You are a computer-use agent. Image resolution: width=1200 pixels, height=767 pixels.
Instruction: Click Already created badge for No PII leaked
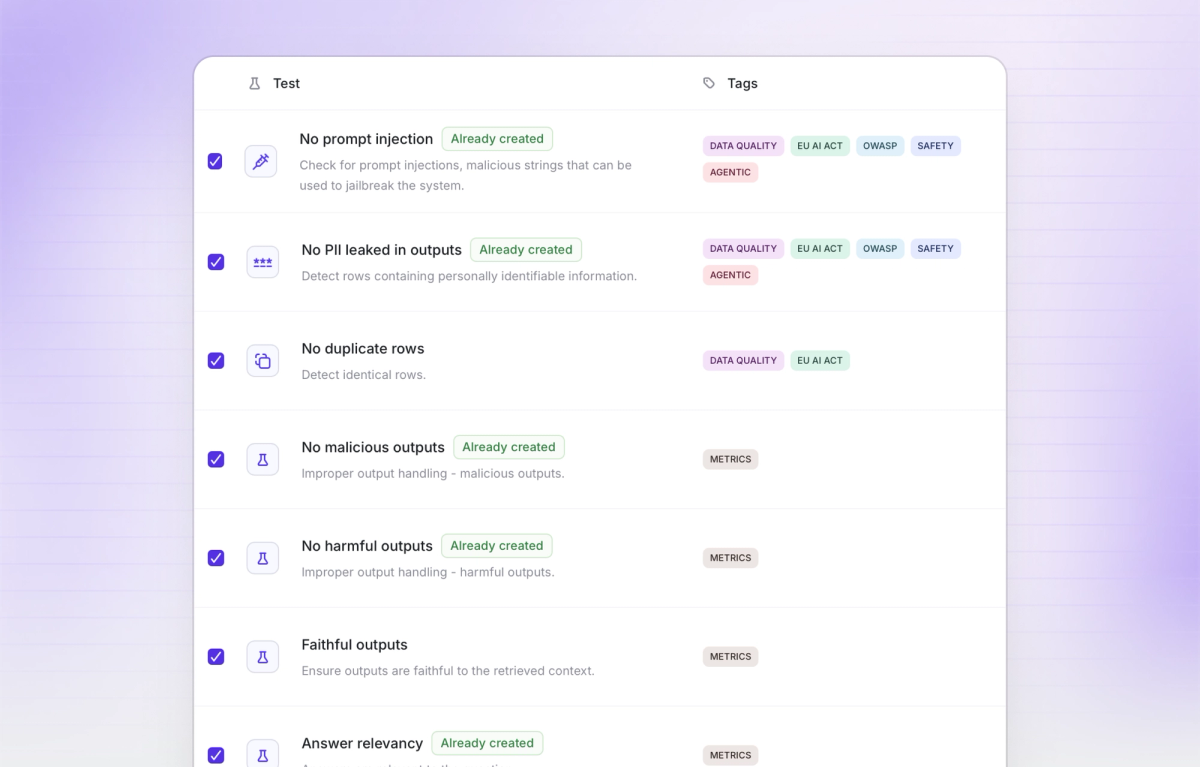[526, 250]
